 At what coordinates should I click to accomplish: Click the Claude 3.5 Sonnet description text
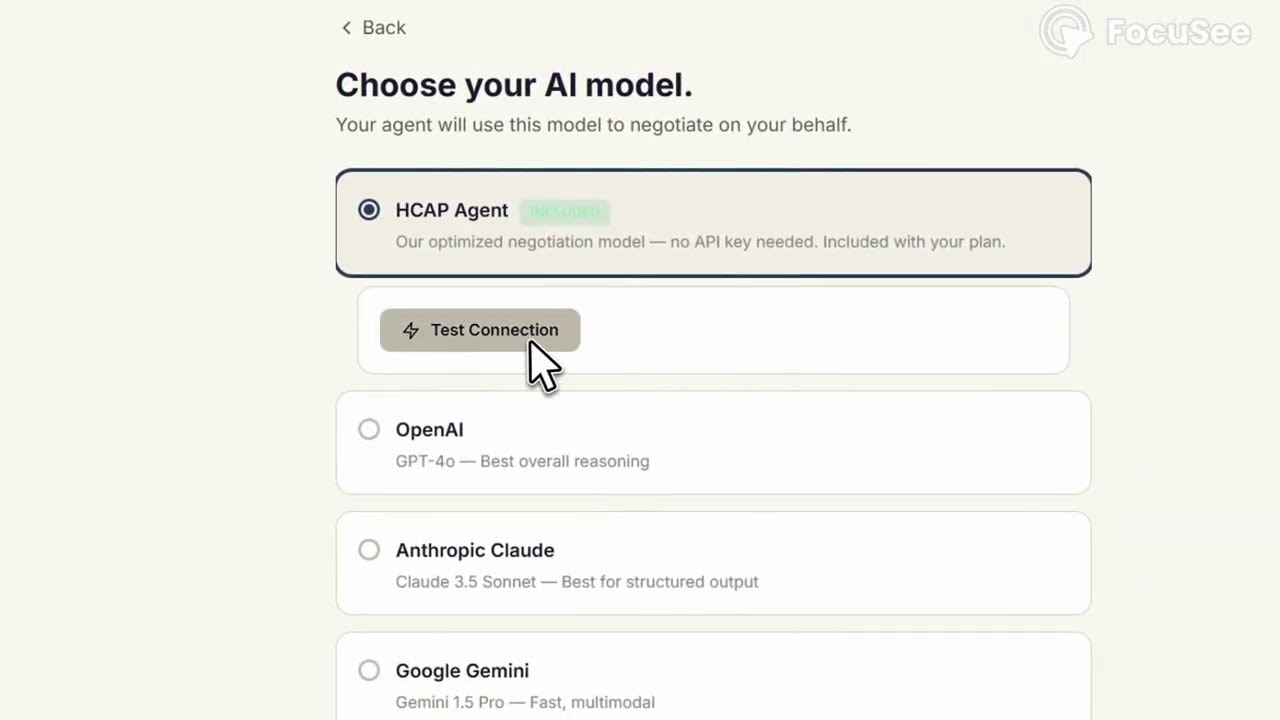point(577,581)
